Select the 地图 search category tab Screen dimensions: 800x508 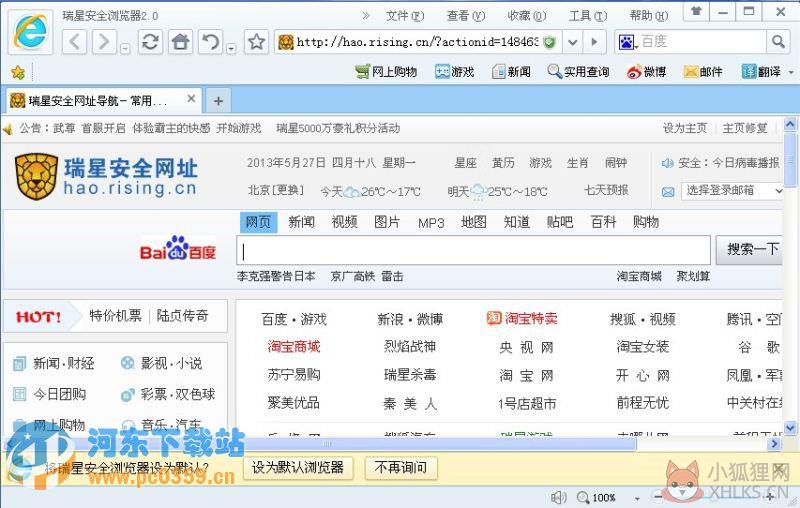tap(473, 222)
